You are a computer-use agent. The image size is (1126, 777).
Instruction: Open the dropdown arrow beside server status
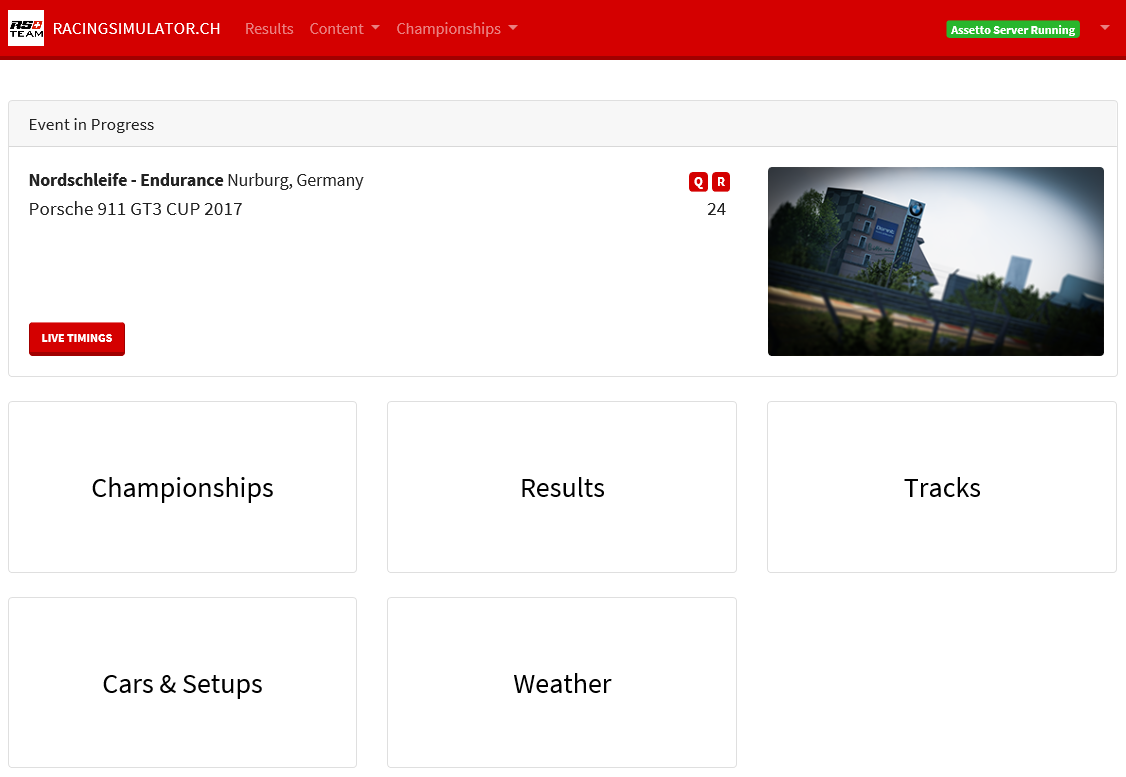pos(1104,28)
